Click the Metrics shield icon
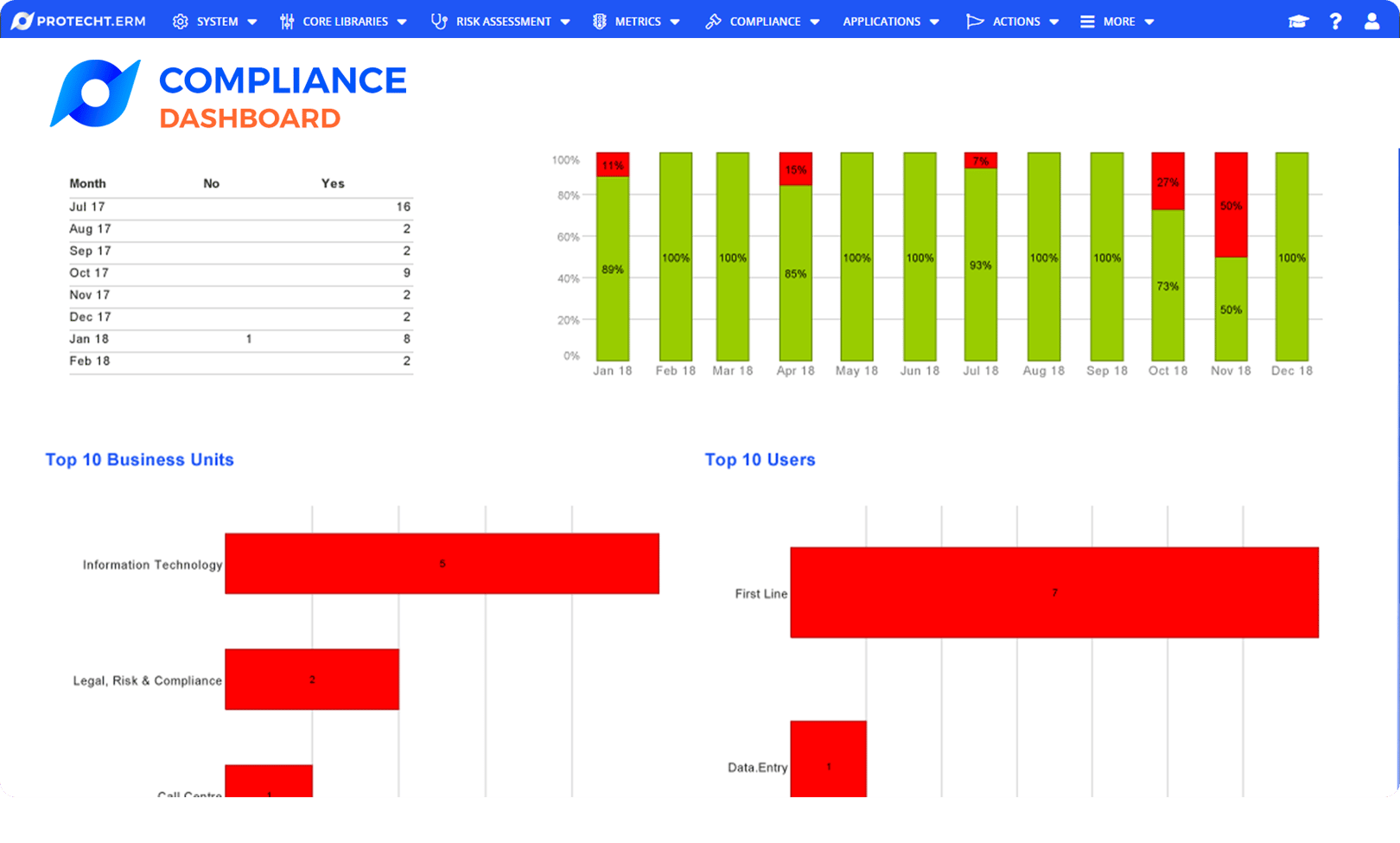Screen dimensions: 1400x843 coord(598,21)
